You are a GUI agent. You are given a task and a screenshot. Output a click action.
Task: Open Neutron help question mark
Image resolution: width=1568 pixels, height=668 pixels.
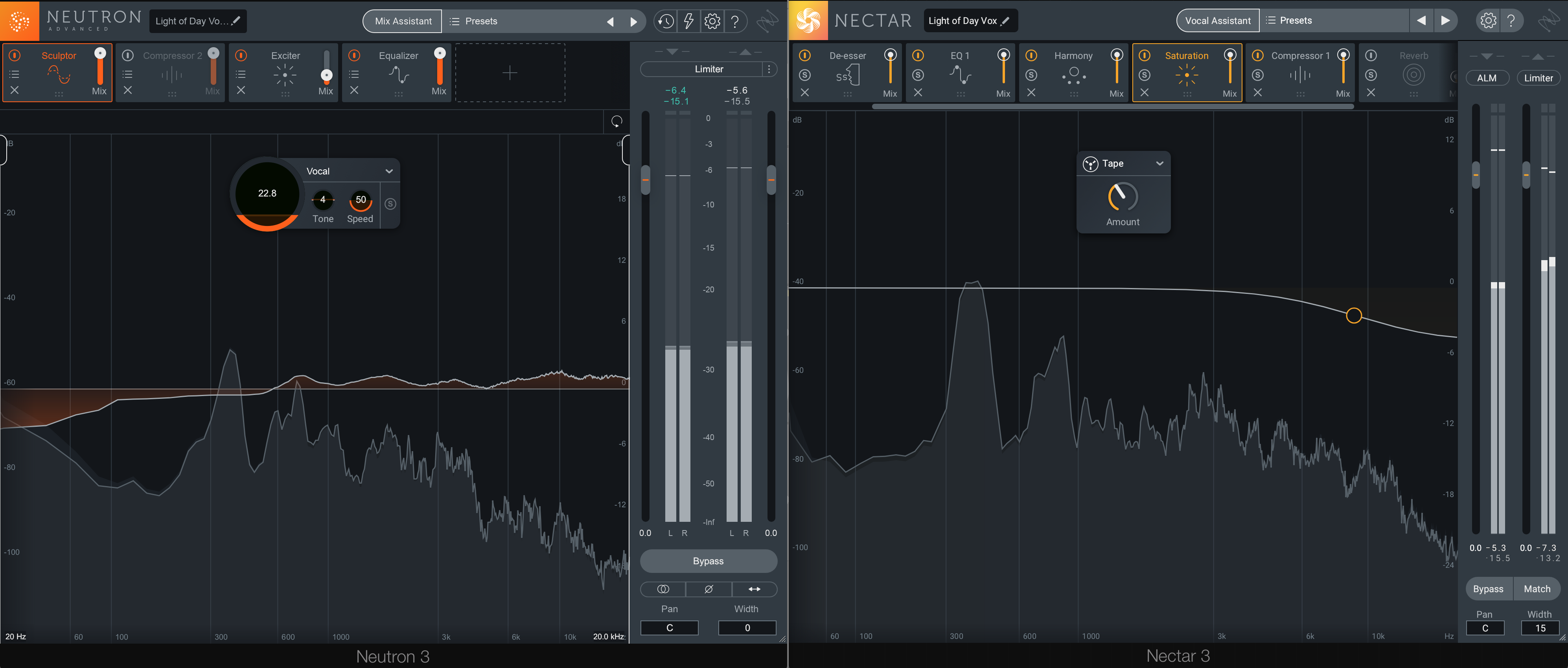(735, 21)
